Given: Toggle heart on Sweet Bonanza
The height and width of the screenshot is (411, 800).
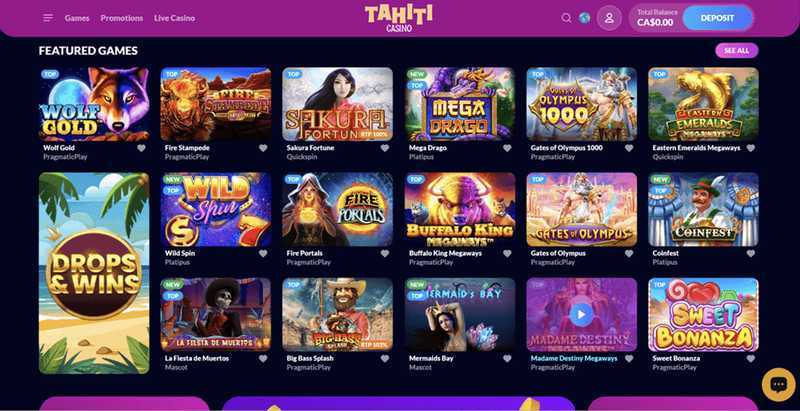Looking at the screenshot, I should [x=751, y=358].
